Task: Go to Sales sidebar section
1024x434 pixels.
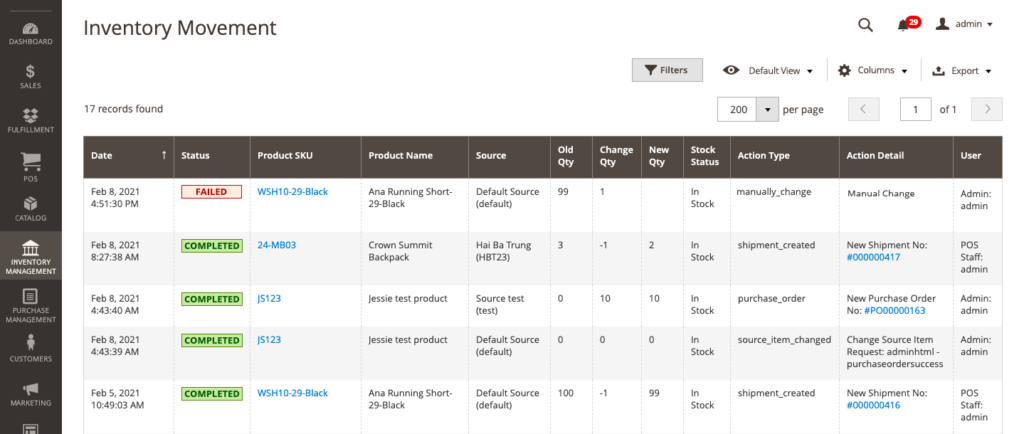Action: tap(31, 77)
